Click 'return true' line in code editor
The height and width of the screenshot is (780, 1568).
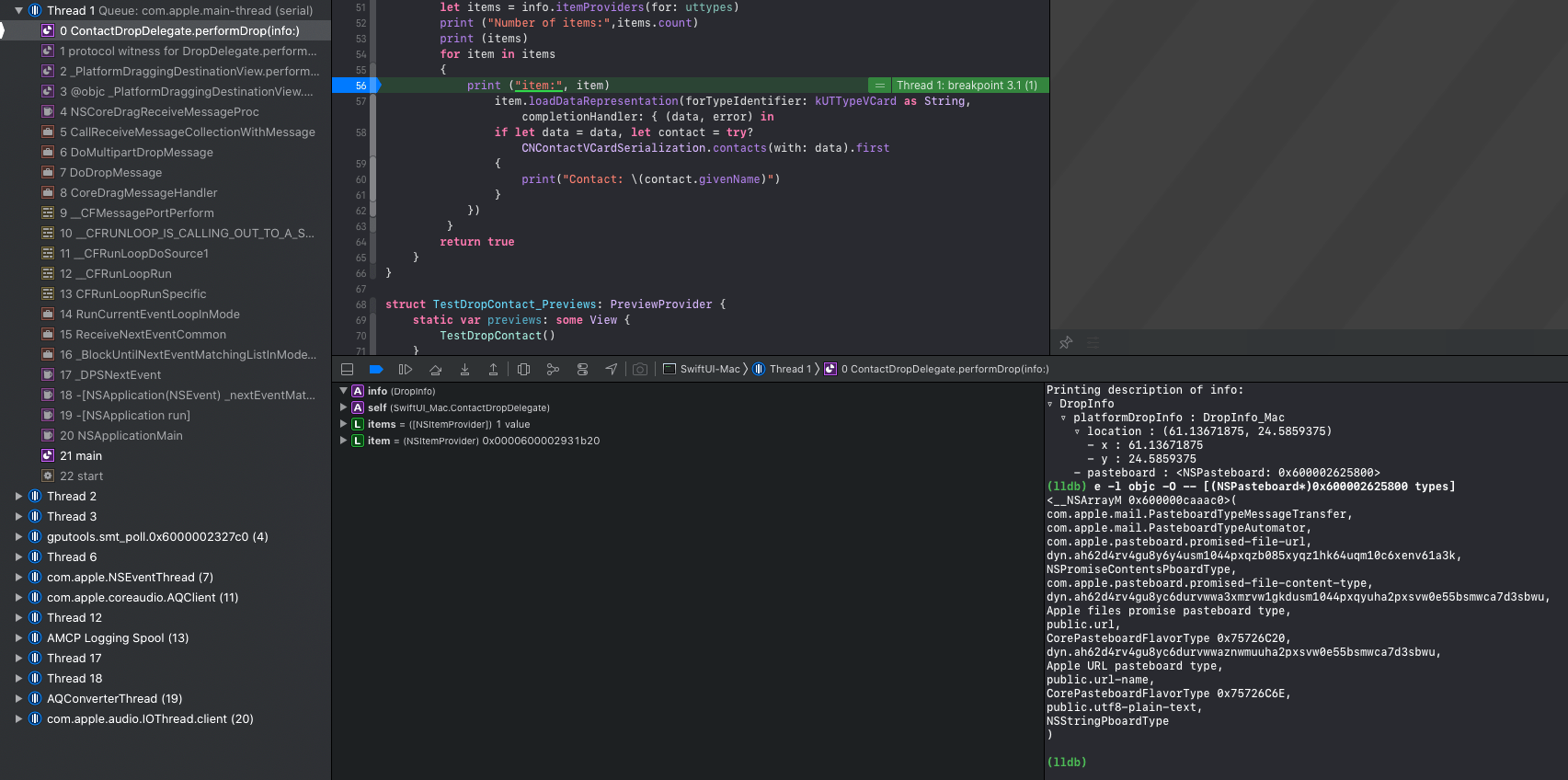476,242
